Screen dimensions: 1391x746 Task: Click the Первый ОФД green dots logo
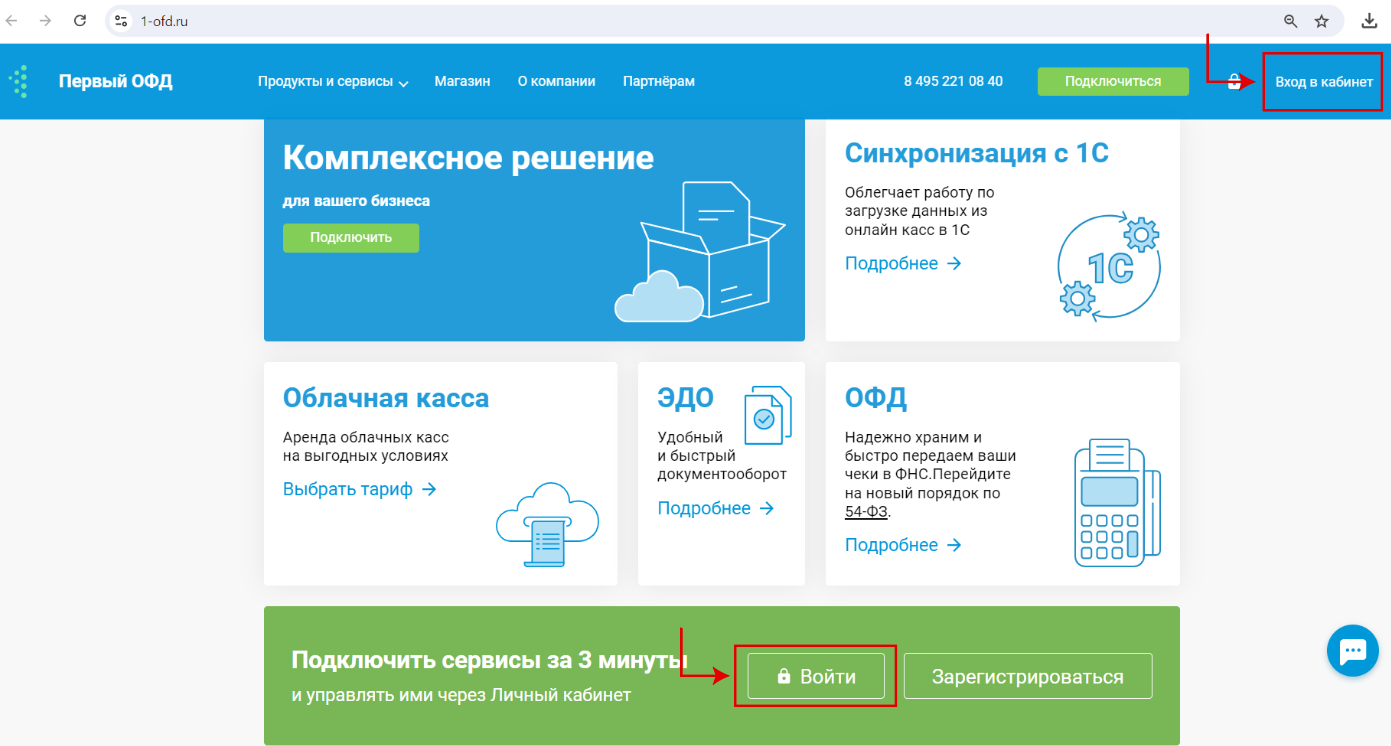pos(18,81)
